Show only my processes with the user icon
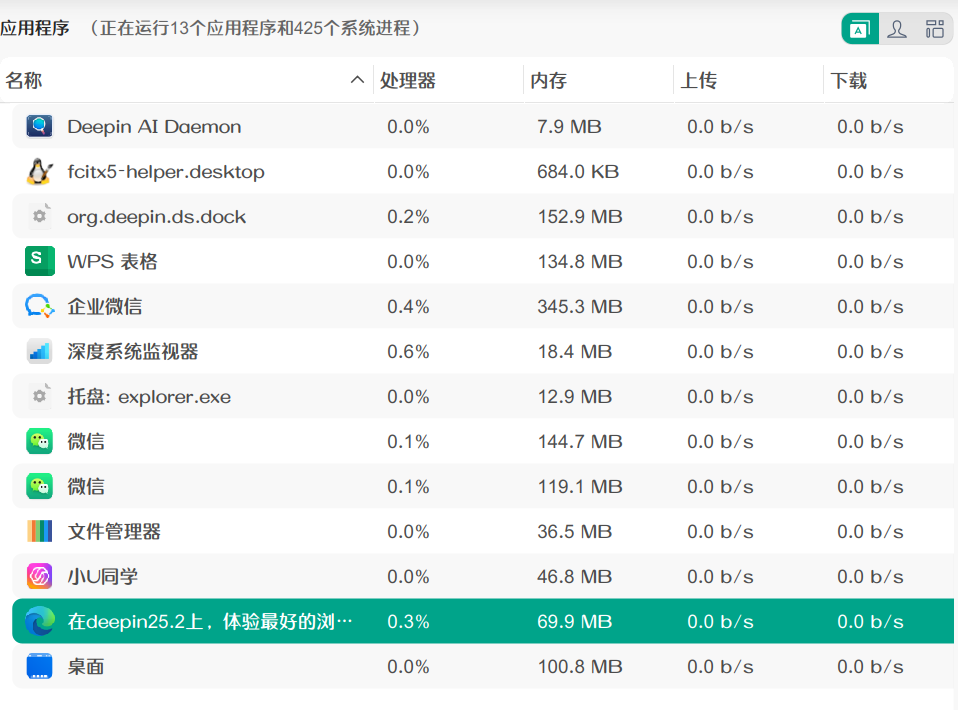This screenshot has height=710, width=958. (x=896, y=29)
